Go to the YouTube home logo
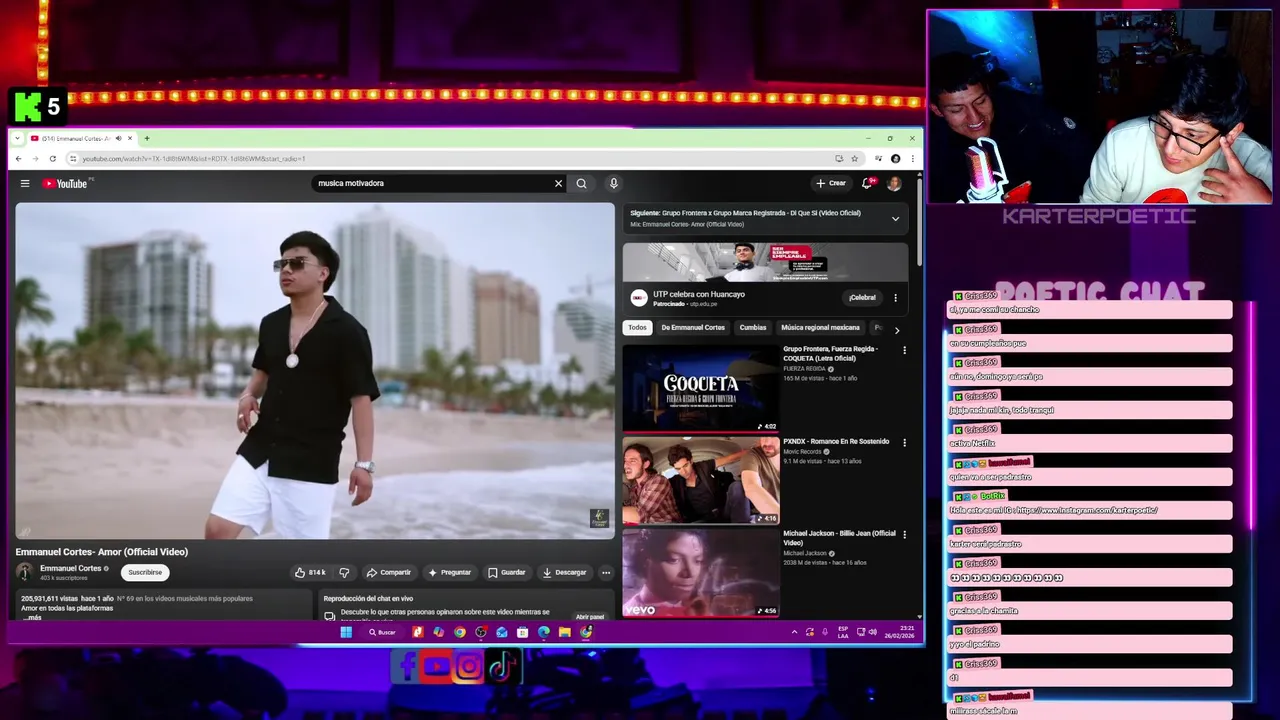The image size is (1280, 720). coord(65,183)
